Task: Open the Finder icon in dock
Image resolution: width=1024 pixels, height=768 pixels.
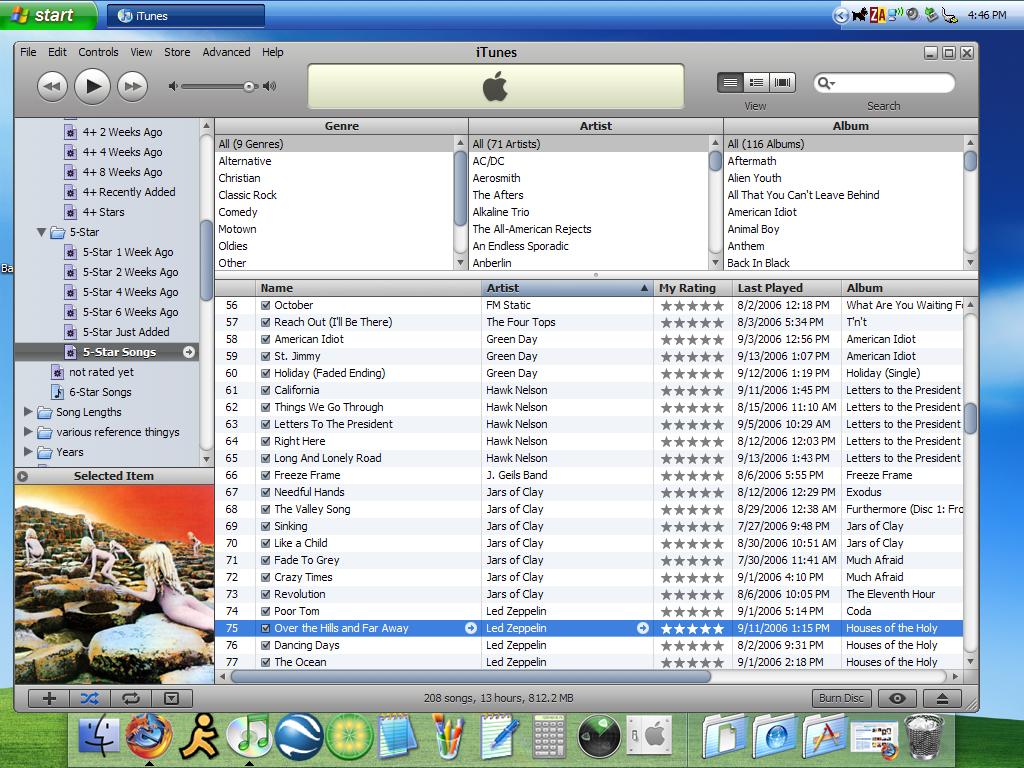Action: point(99,736)
